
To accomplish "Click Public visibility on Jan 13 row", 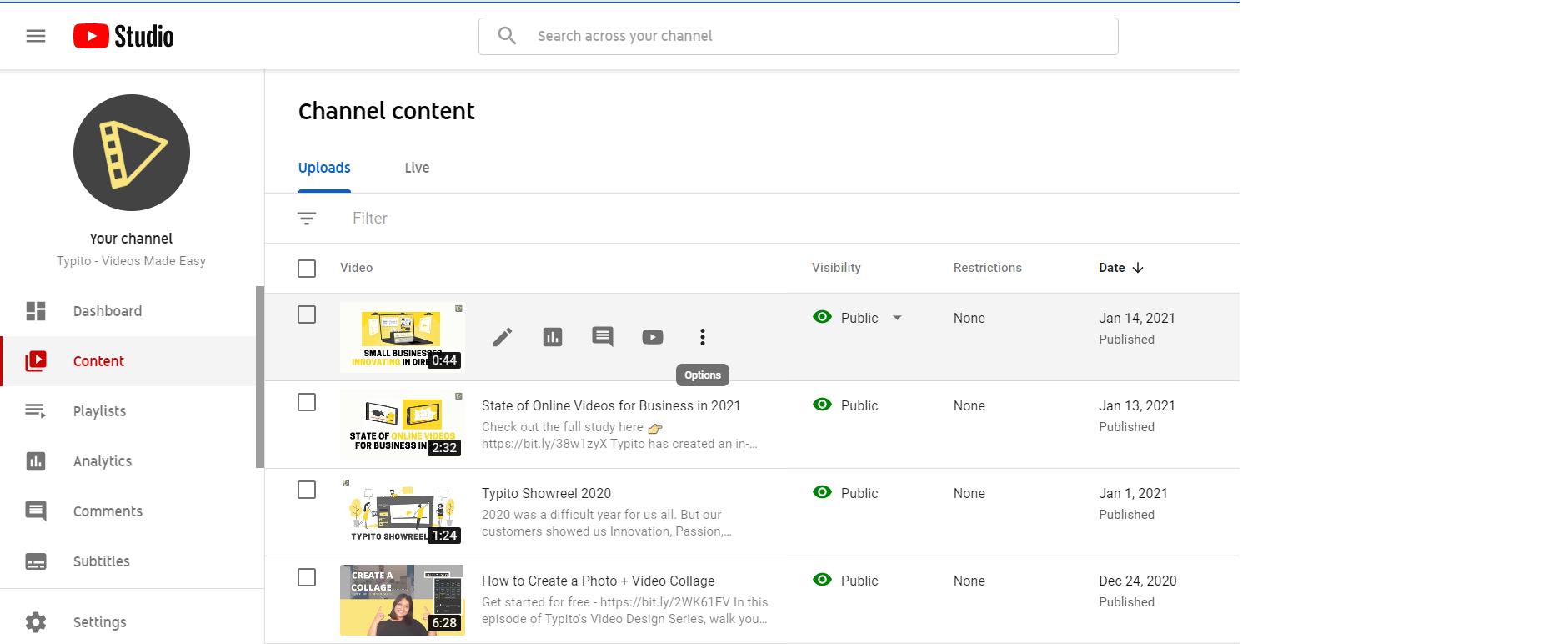I will click(x=859, y=405).
